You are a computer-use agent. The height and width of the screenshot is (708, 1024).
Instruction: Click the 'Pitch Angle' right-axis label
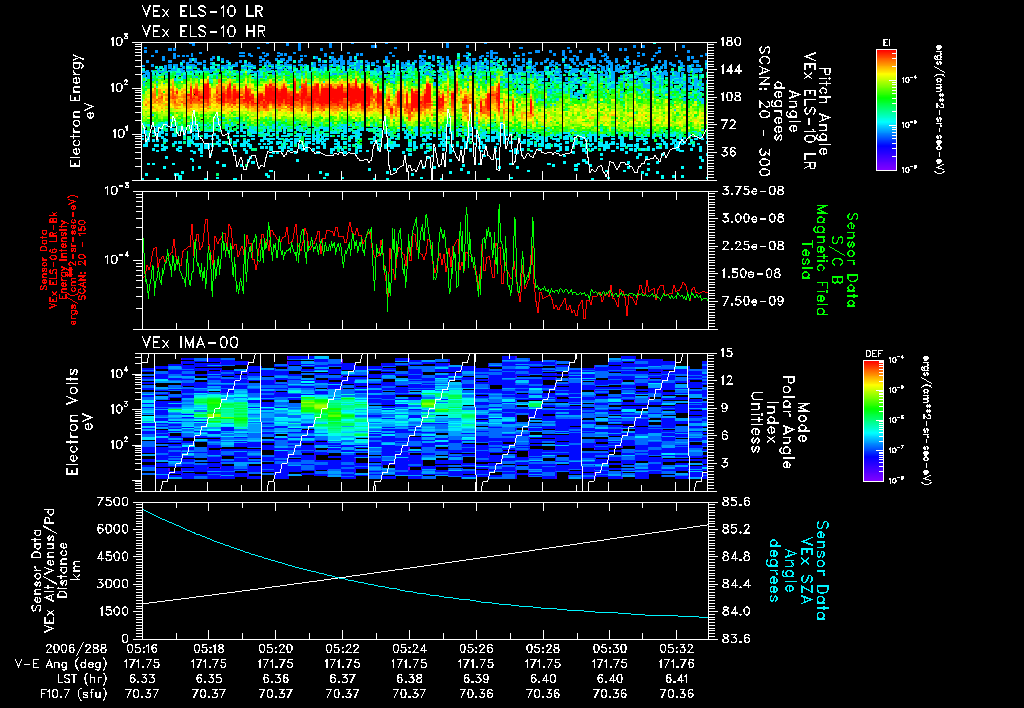click(x=824, y=111)
